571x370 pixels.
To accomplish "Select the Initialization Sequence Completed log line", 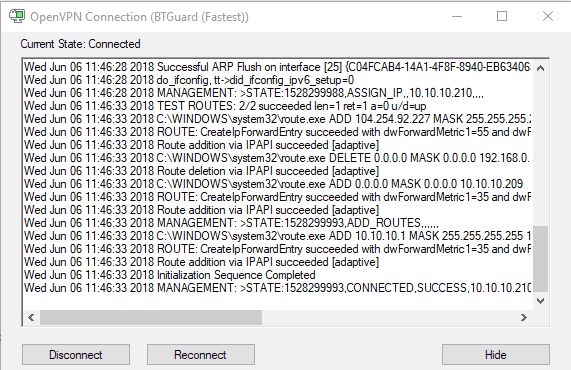I will point(170,275).
